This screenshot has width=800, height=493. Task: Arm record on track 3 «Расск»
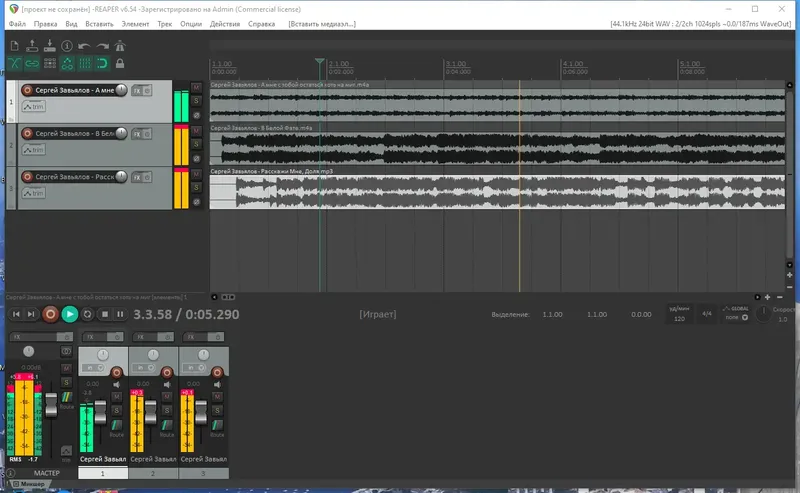coord(28,177)
